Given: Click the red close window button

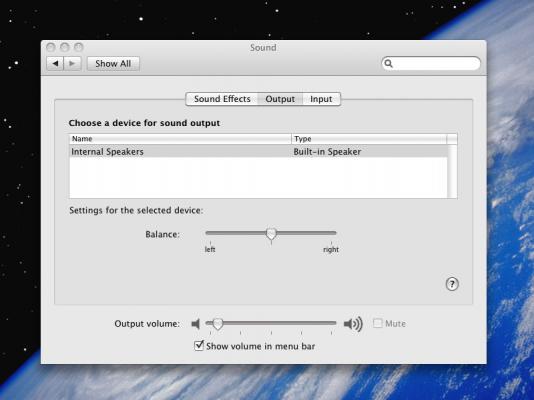Looking at the screenshot, I should (x=51, y=47).
